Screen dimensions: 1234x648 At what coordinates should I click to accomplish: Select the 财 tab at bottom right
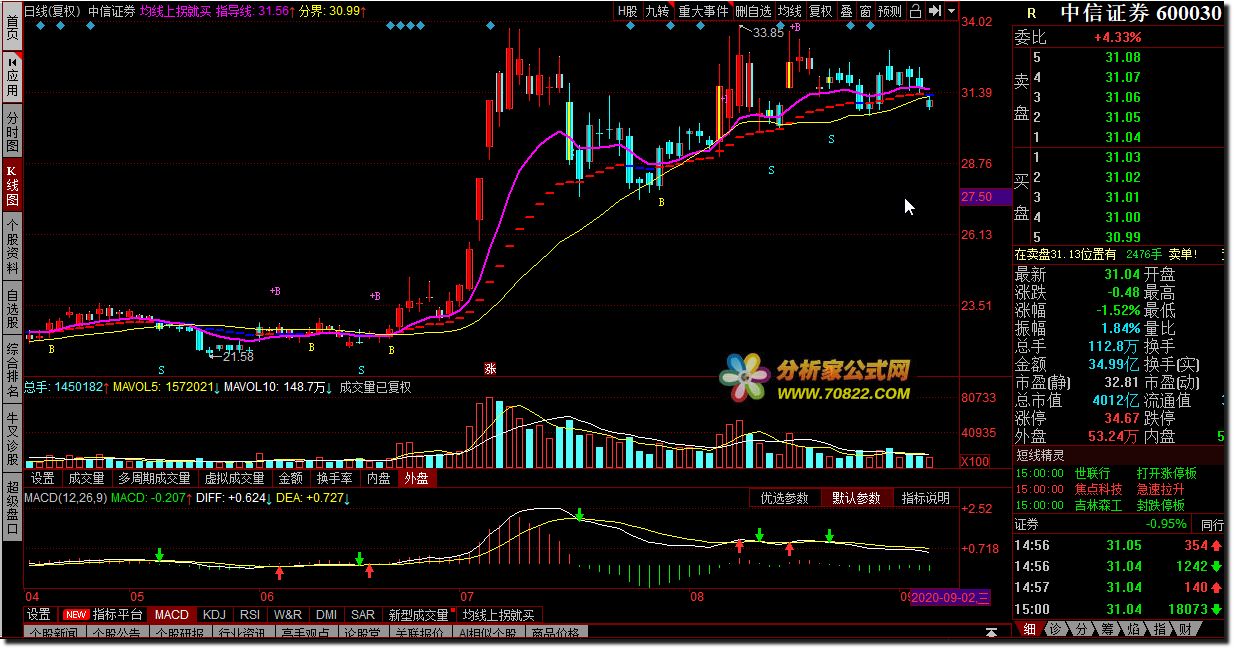[x=1185, y=629]
